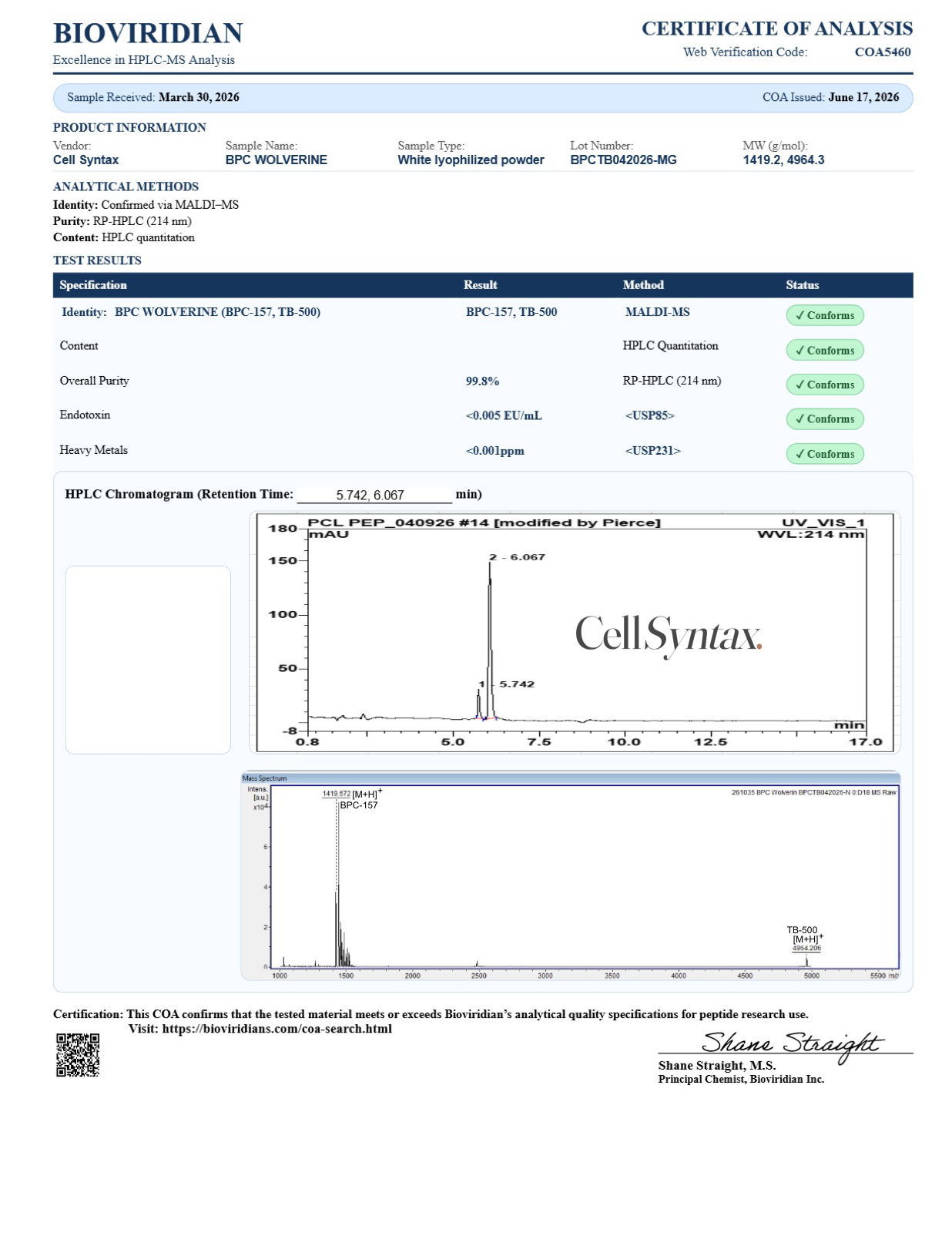Viewport: 952px width, 1233px height.
Task: Click the peak label 2 - 6.067
Action: click(x=517, y=557)
